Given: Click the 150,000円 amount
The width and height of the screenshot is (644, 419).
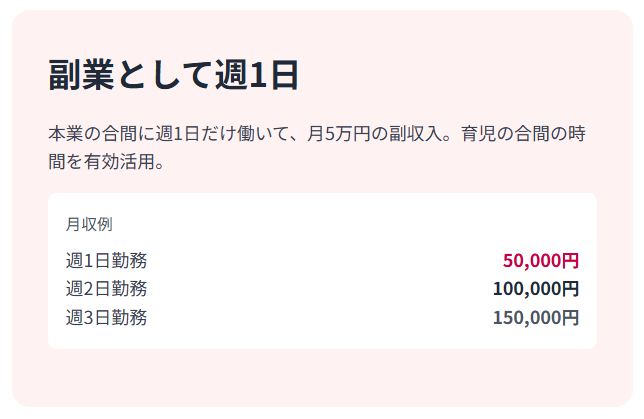Looking at the screenshot, I should [x=535, y=318].
